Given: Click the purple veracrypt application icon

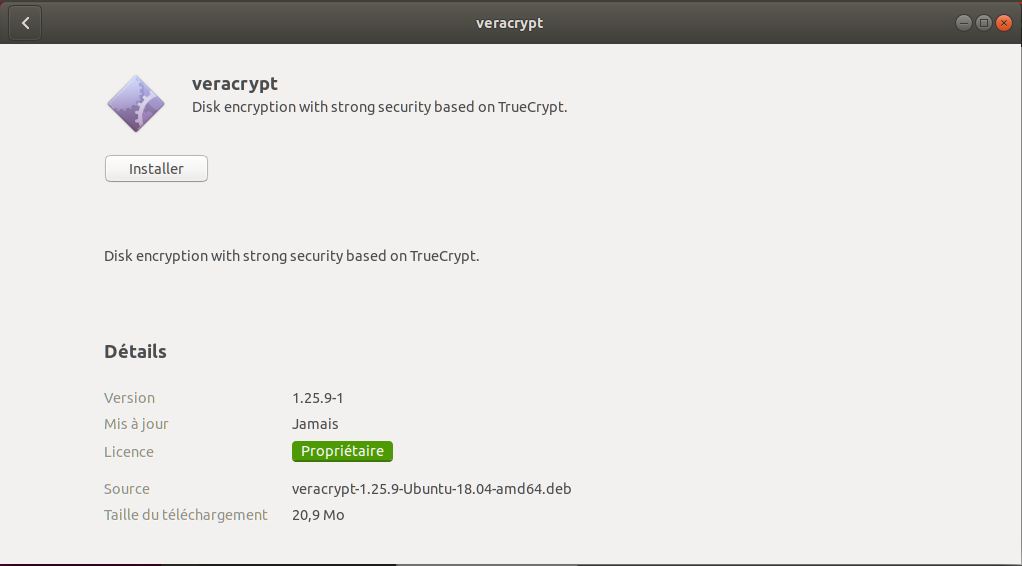Looking at the screenshot, I should tap(136, 103).
